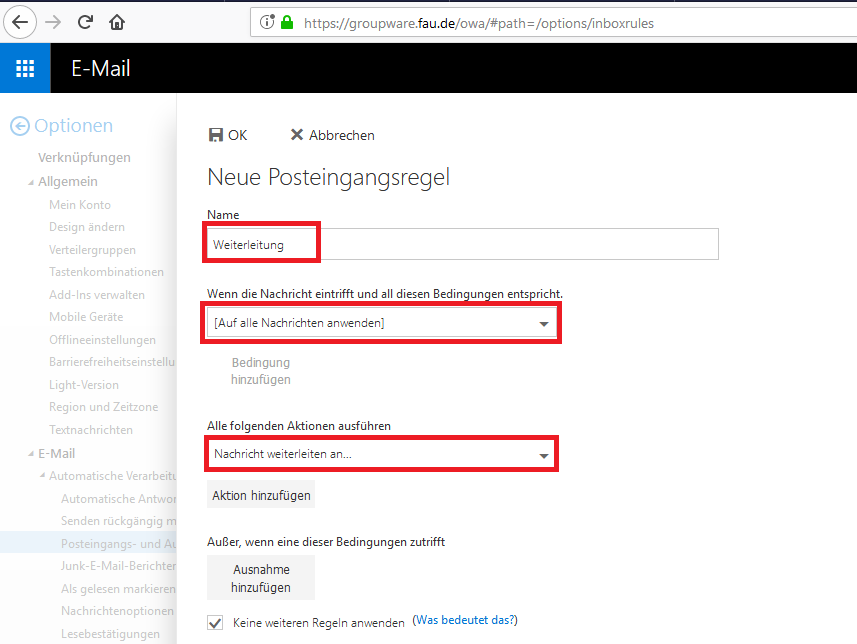Select 'Mein Konto' in options menu
The width and height of the screenshot is (857, 644).
point(80,205)
